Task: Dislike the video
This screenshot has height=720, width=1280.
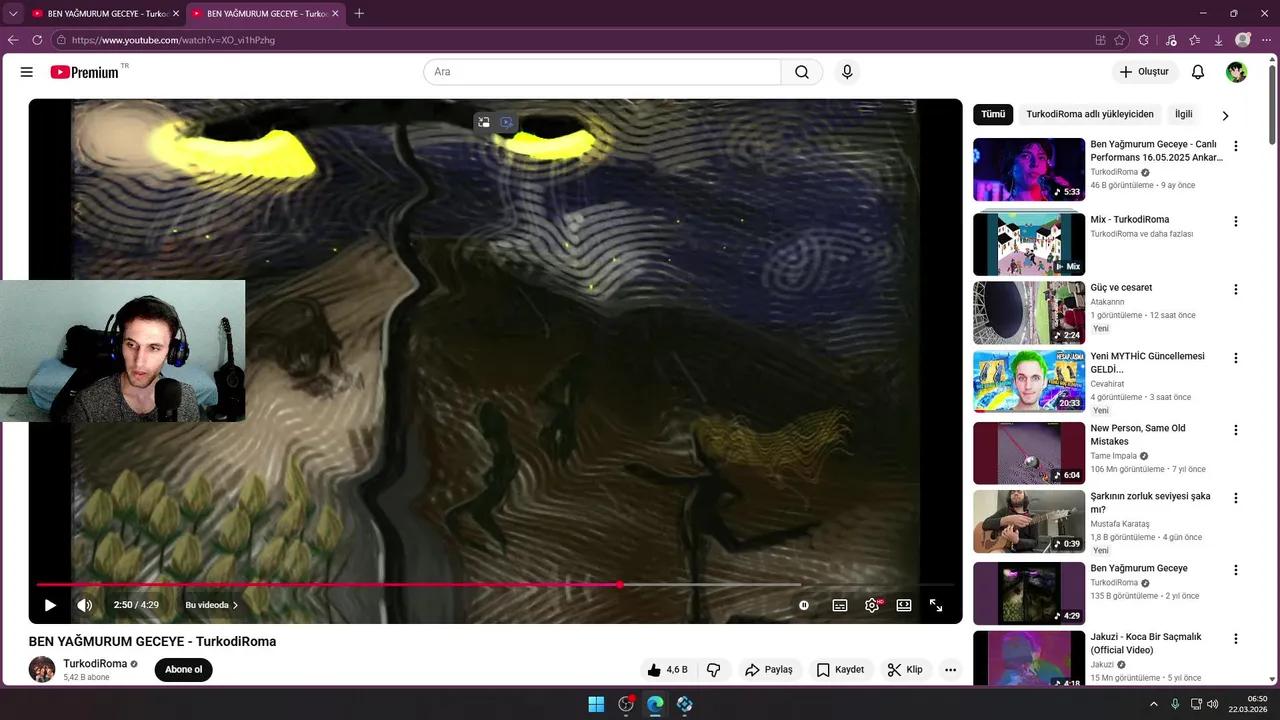Action: [714, 670]
